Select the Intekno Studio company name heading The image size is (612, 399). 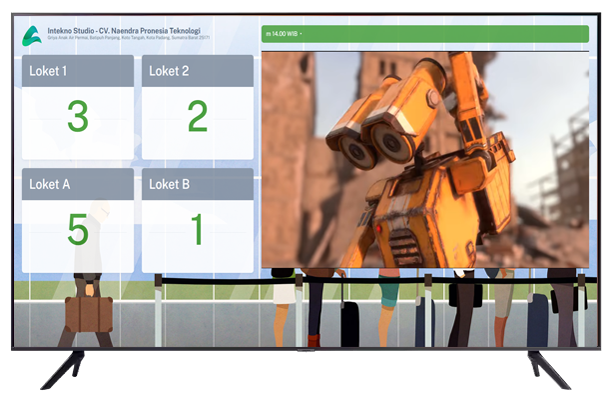(124, 30)
